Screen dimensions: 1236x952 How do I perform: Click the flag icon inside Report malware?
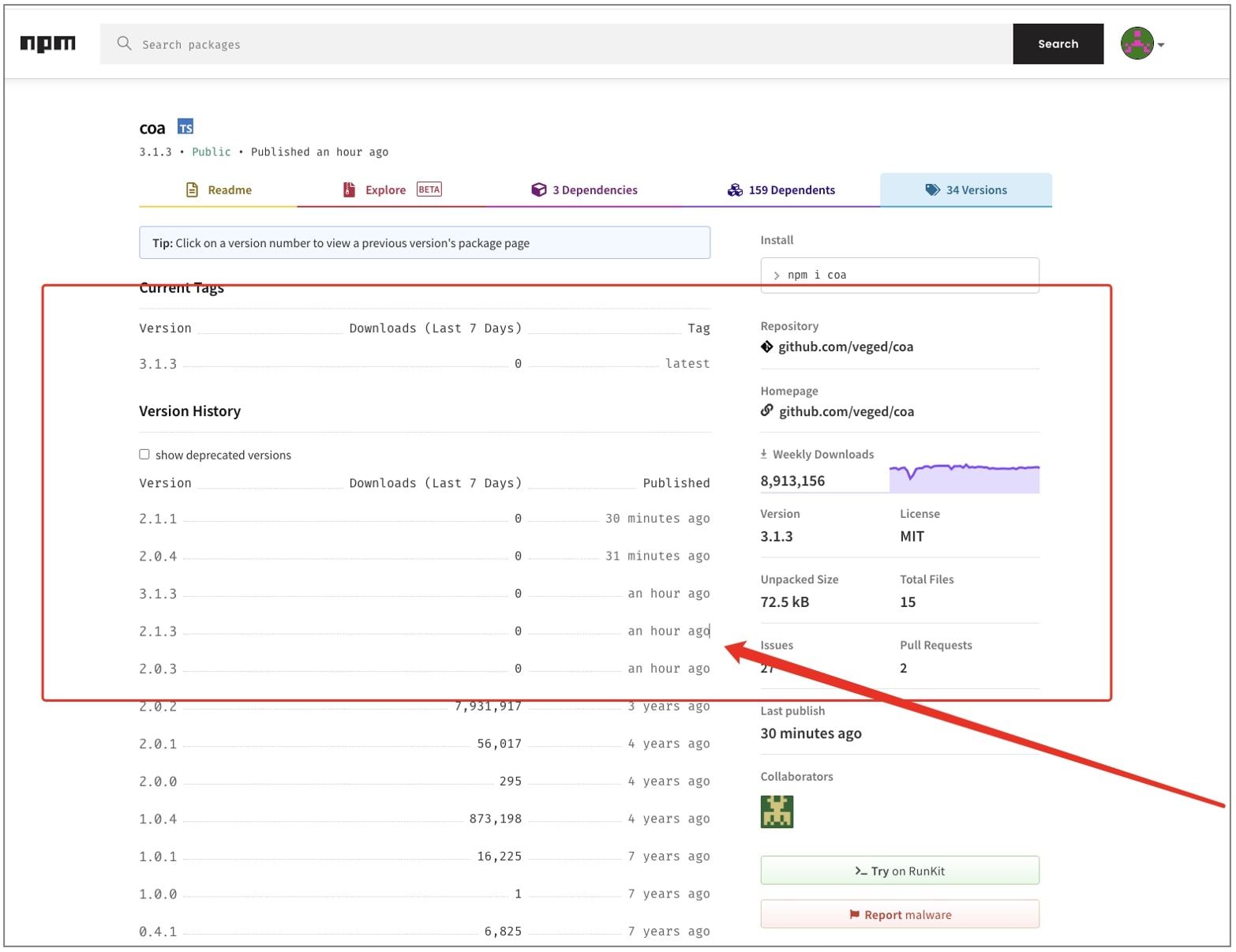coord(854,914)
